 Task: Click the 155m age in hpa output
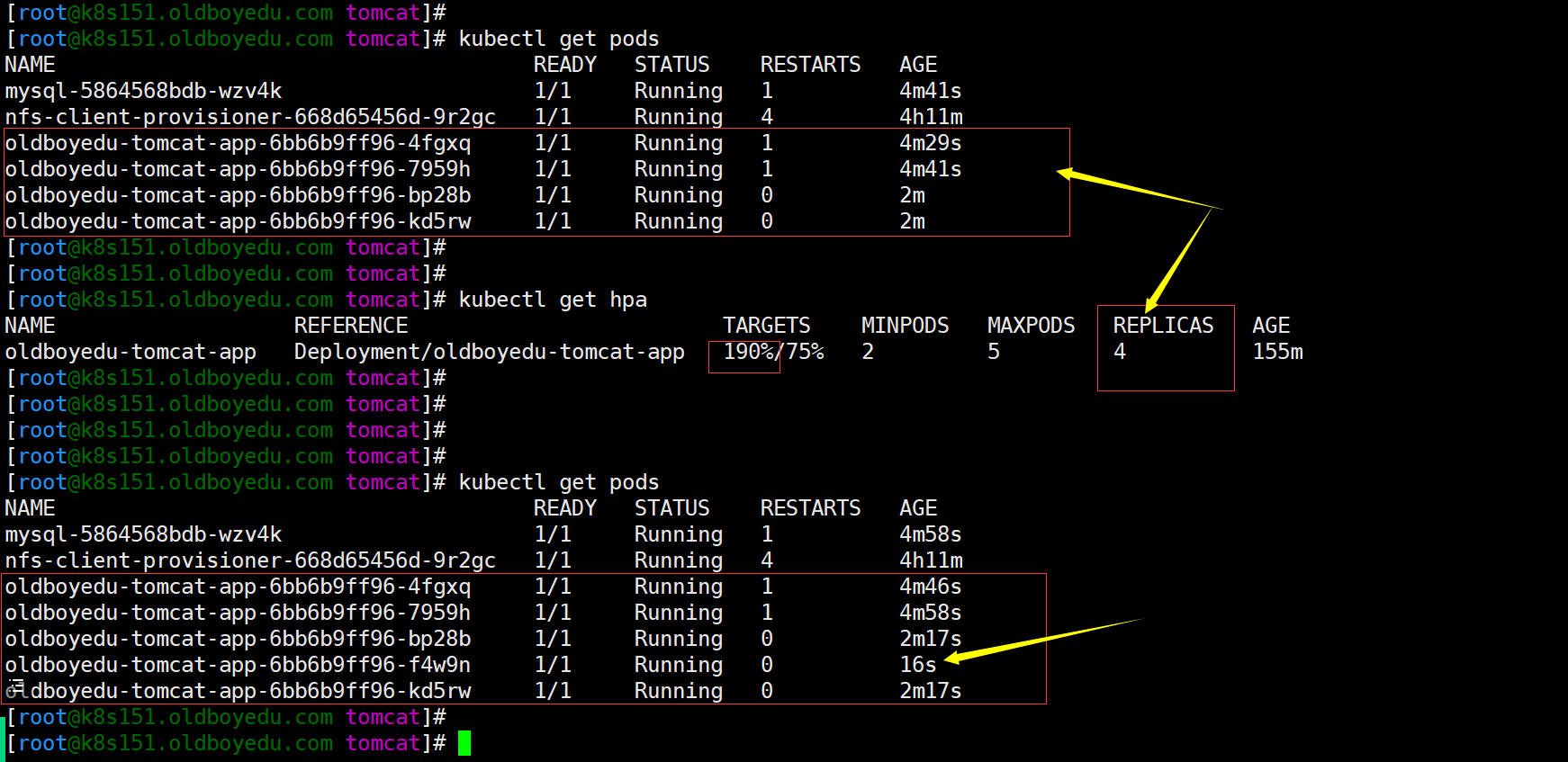[x=1277, y=352]
